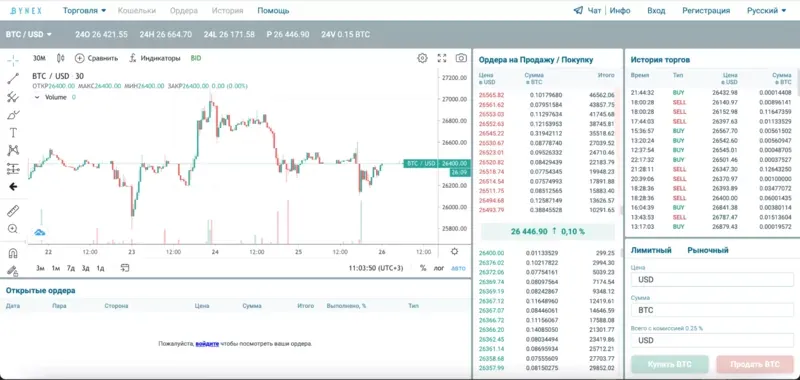Switch to the Лимитный order tab

651,250
